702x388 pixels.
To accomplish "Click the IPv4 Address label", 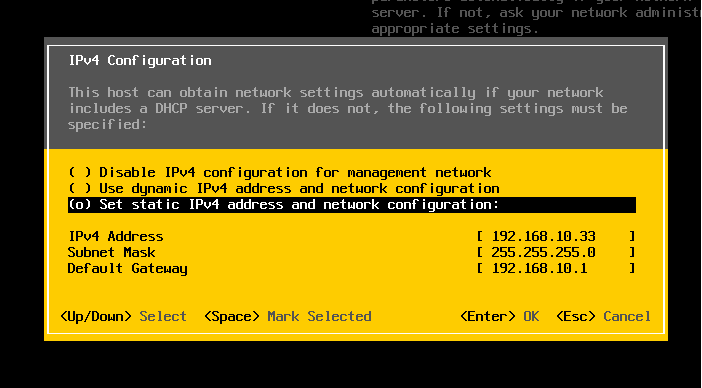I will (116, 236).
